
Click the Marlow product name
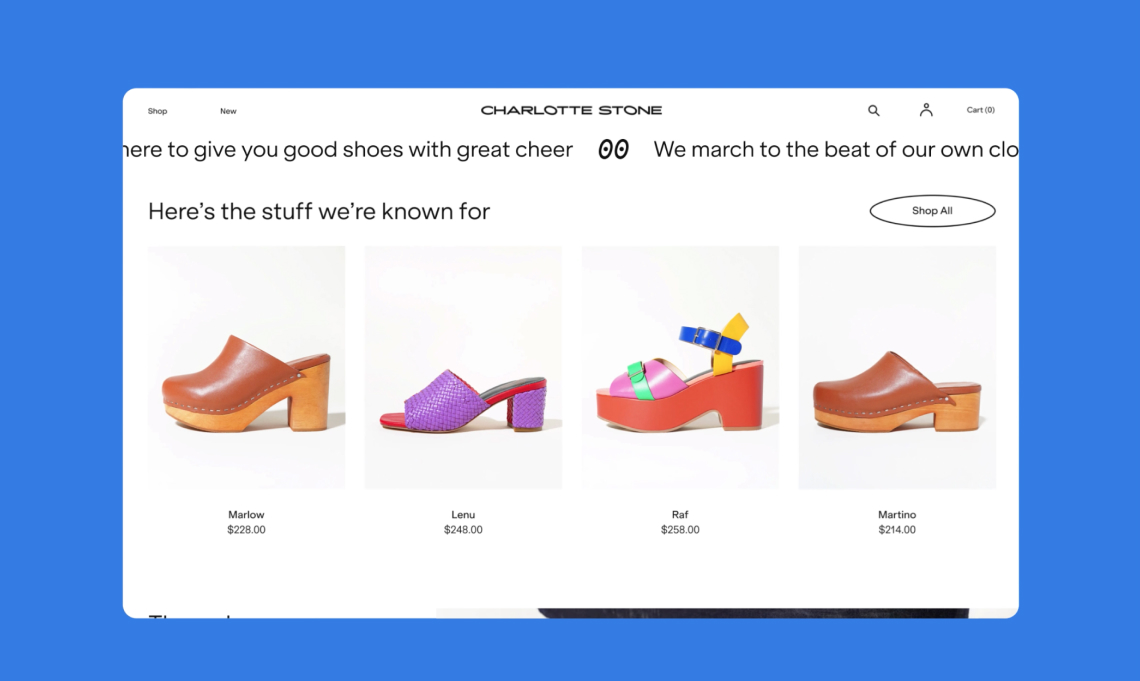[246, 515]
